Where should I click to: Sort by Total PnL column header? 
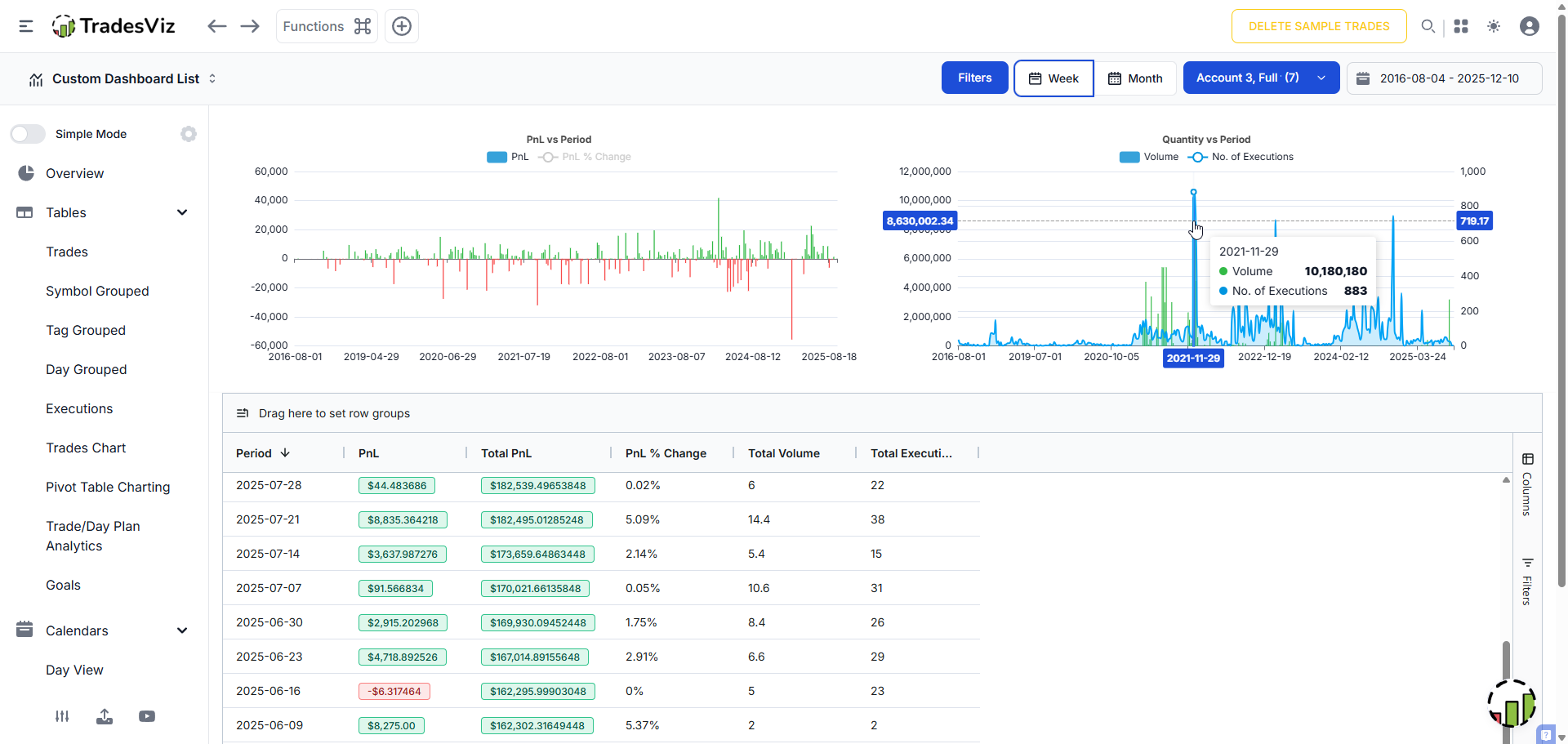pyautogui.click(x=506, y=453)
